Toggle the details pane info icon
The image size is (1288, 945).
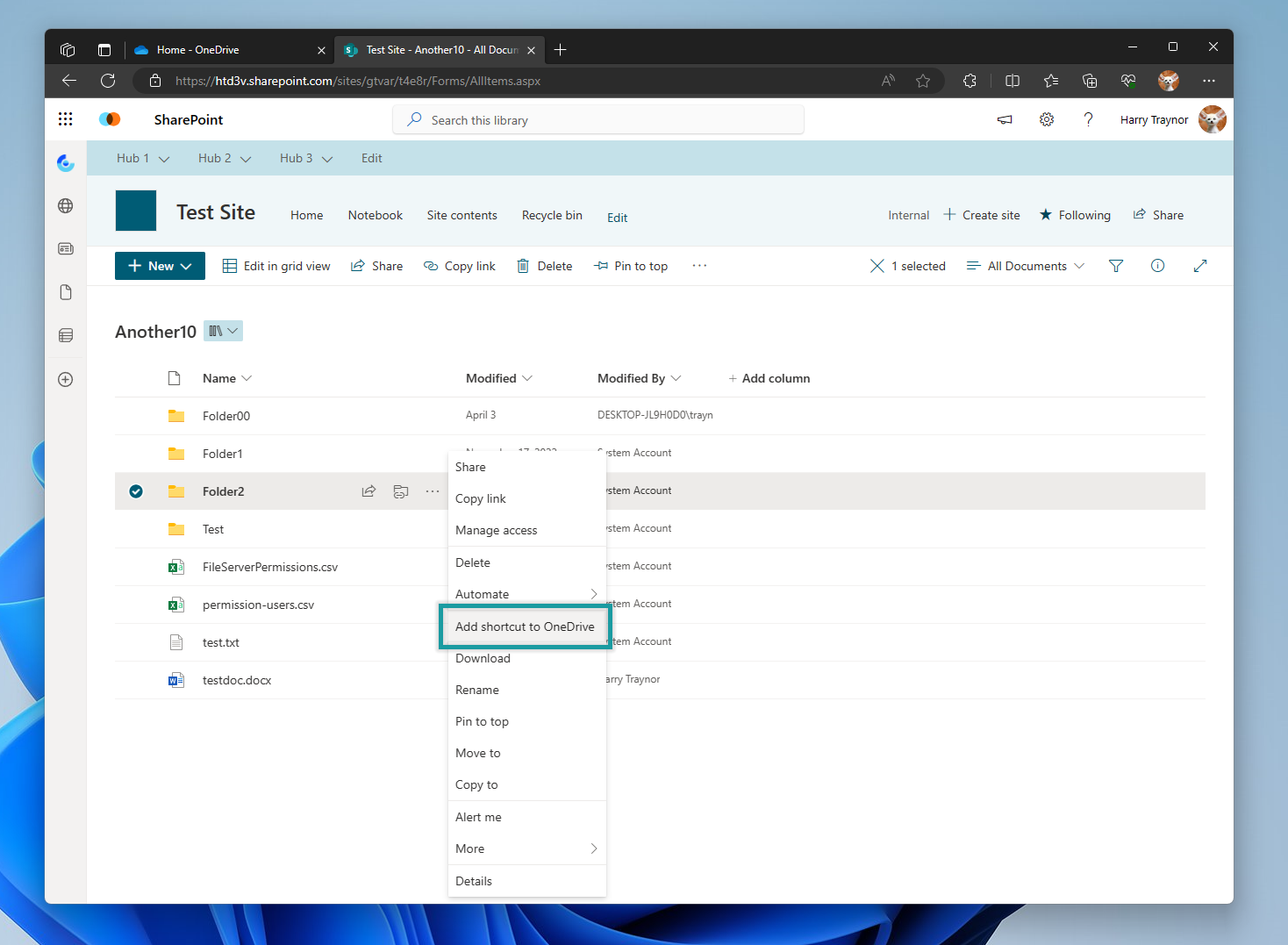point(1157,265)
